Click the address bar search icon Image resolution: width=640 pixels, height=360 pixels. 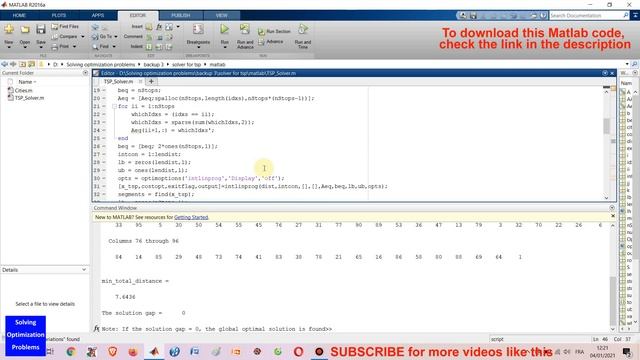635,64
